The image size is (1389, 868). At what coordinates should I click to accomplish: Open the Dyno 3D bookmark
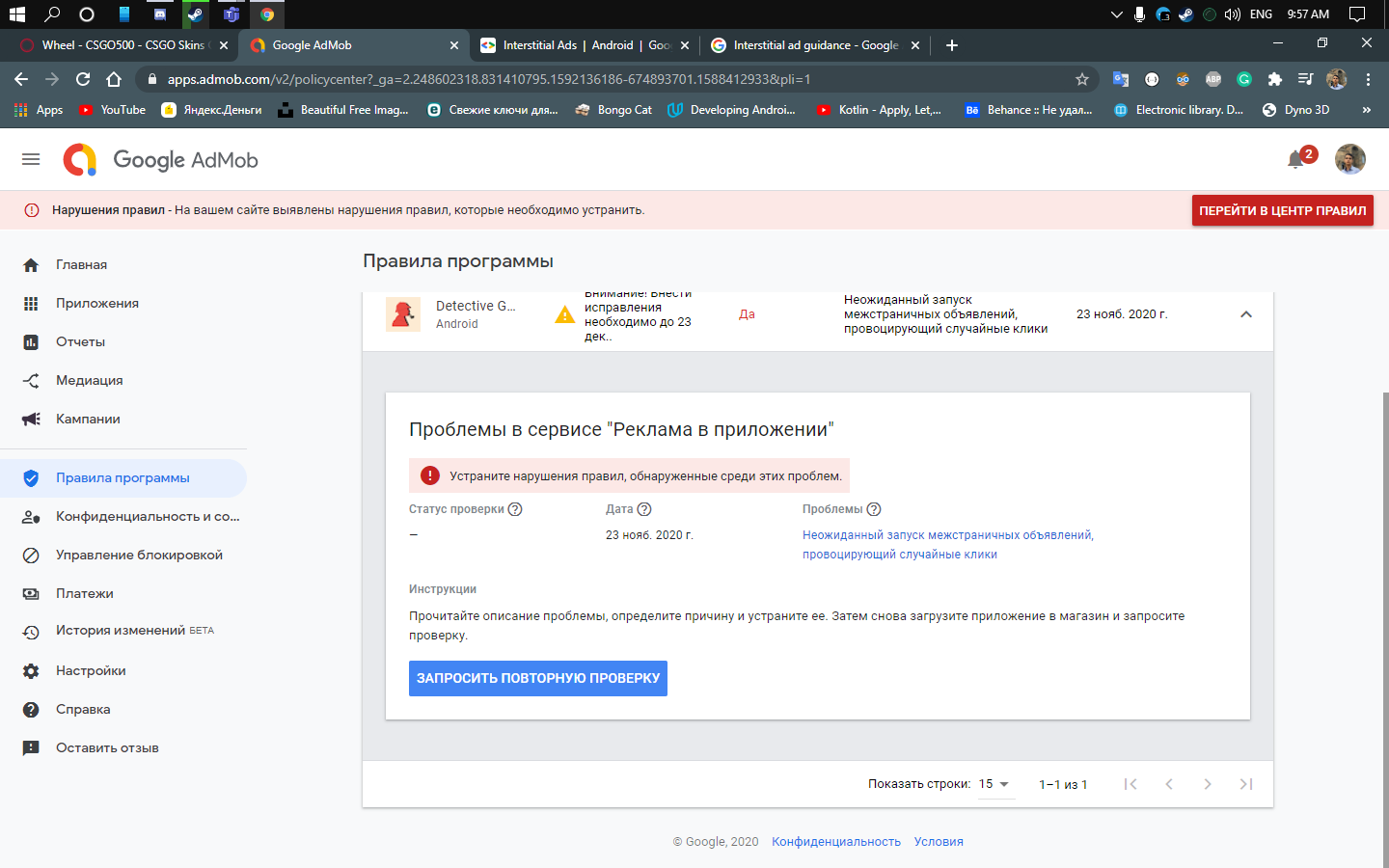(1295, 110)
